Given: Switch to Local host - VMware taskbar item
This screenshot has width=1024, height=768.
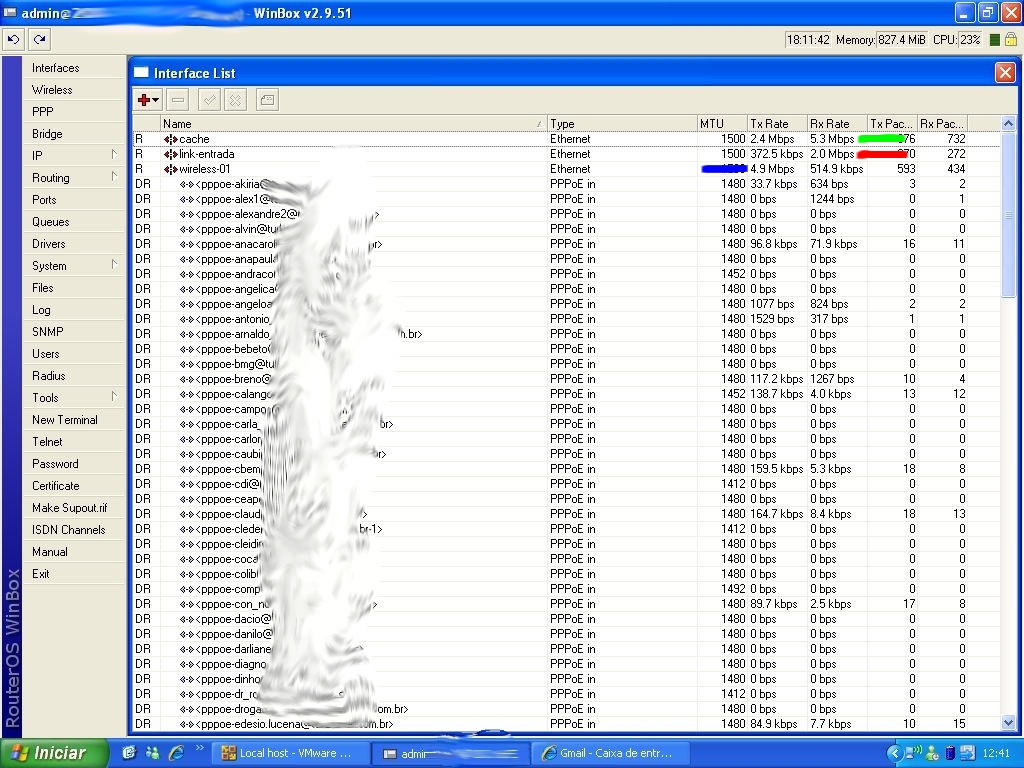Looking at the screenshot, I should pos(291,753).
